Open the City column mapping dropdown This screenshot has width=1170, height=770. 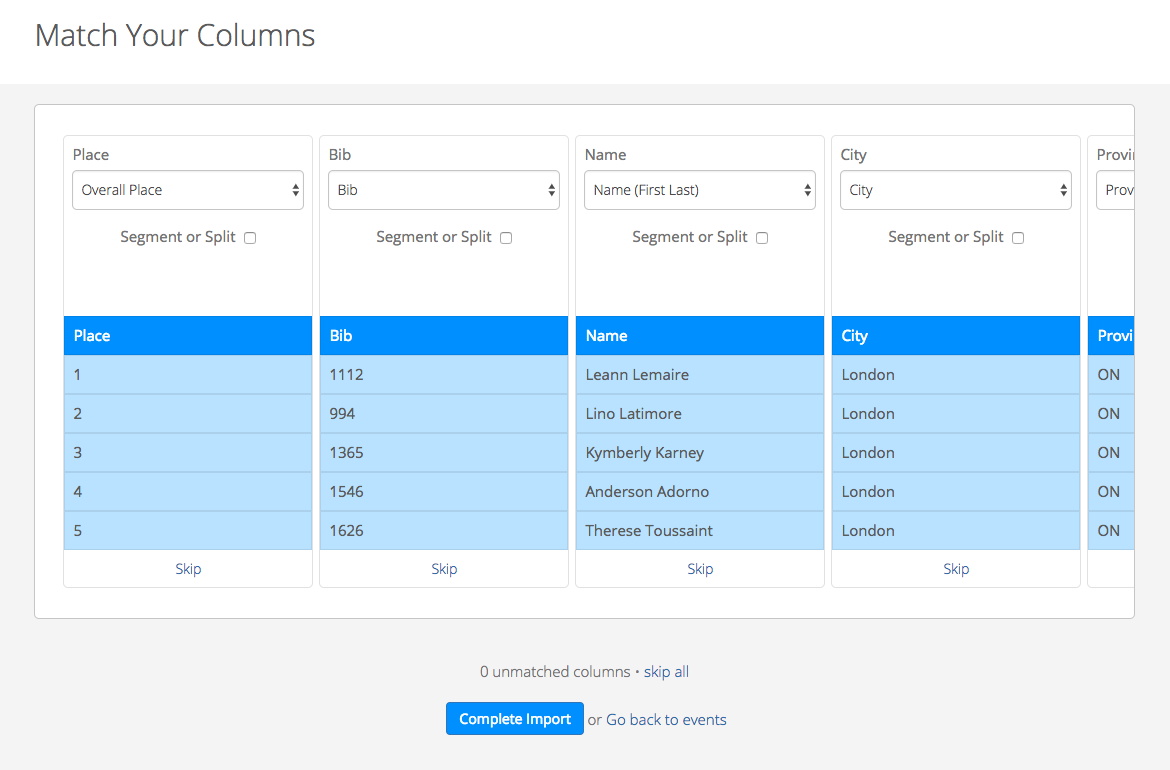pyautogui.click(x=956, y=190)
